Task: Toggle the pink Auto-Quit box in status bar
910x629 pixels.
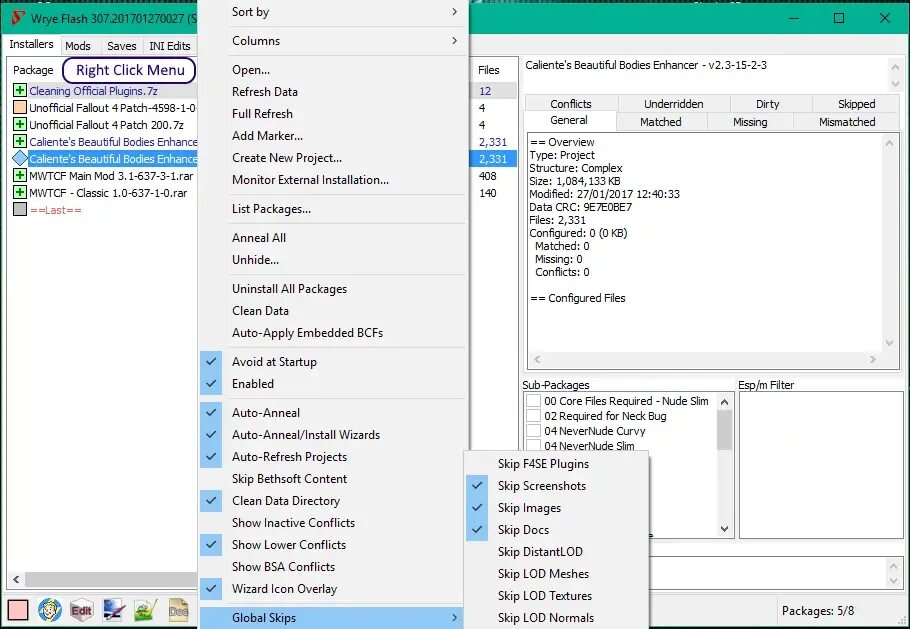Action: [x=18, y=610]
